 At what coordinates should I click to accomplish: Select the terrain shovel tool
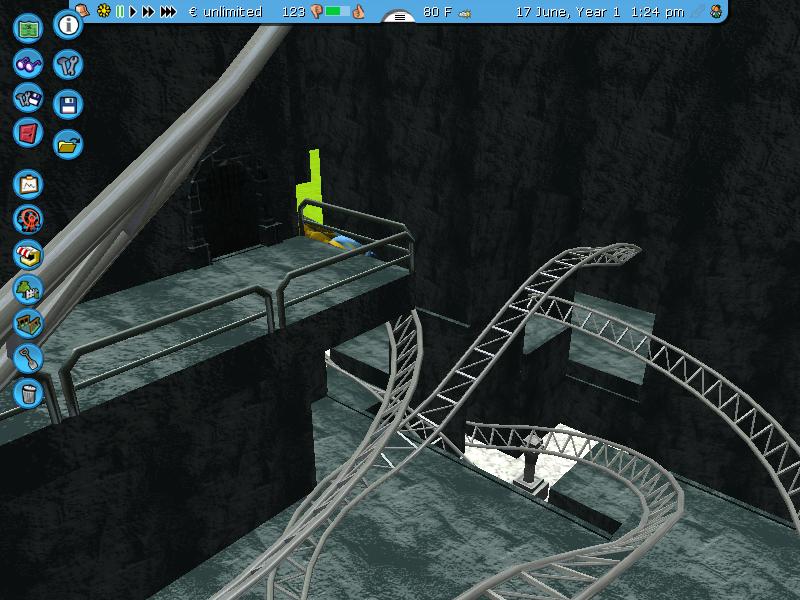click(28, 358)
